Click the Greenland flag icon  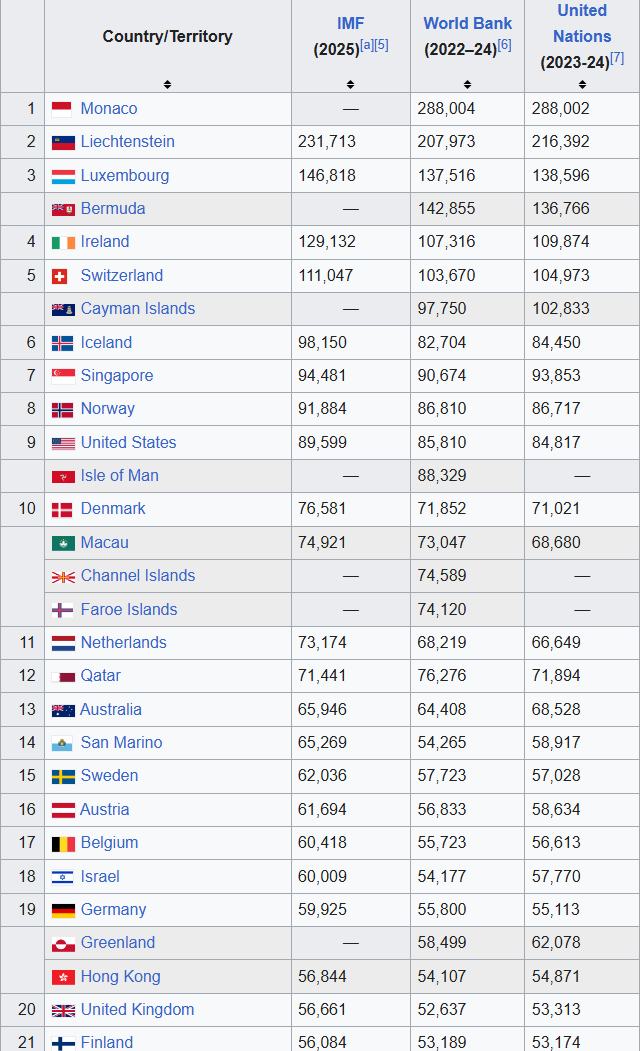point(63,944)
